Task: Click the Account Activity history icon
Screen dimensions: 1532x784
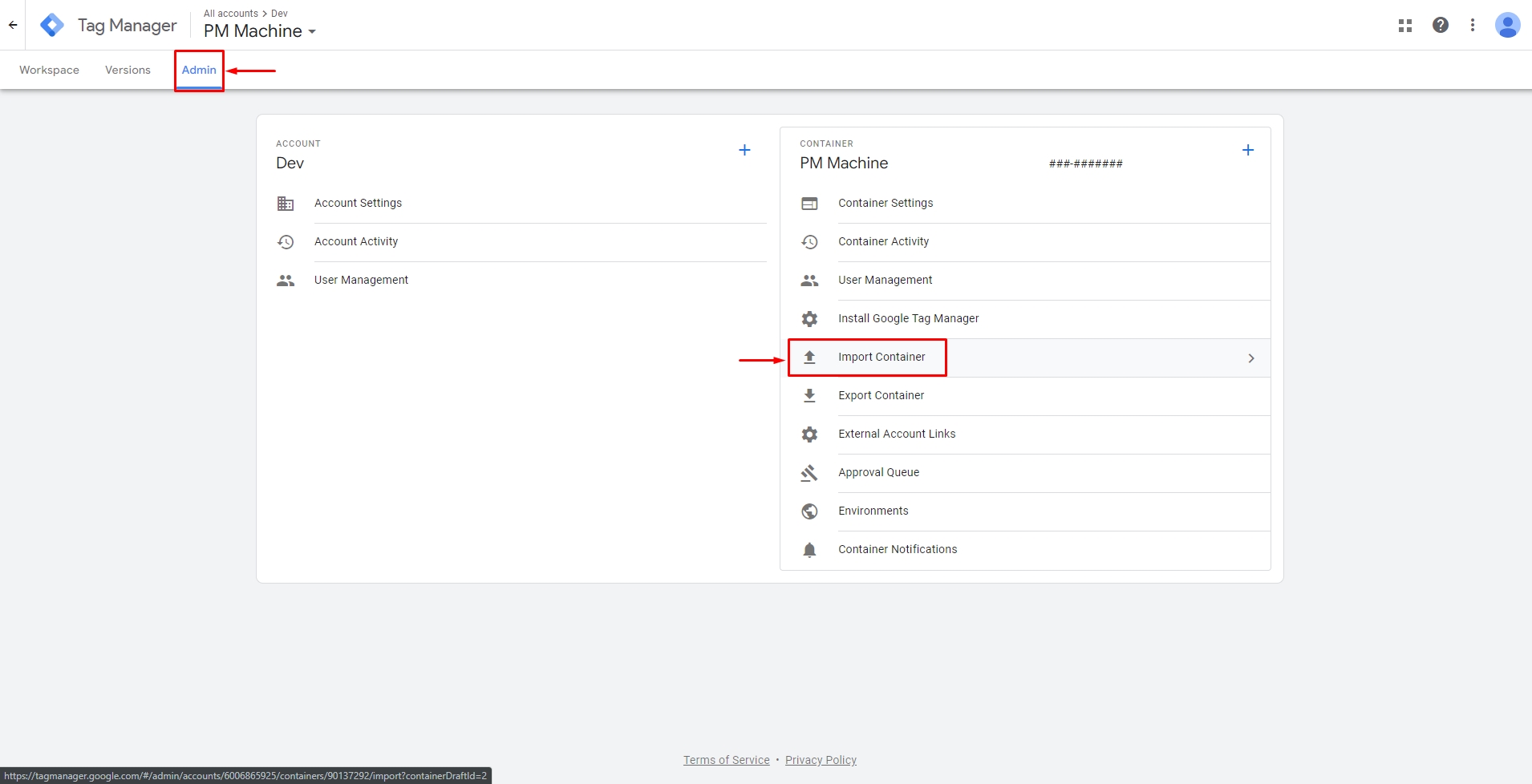Action: [x=286, y=242]
